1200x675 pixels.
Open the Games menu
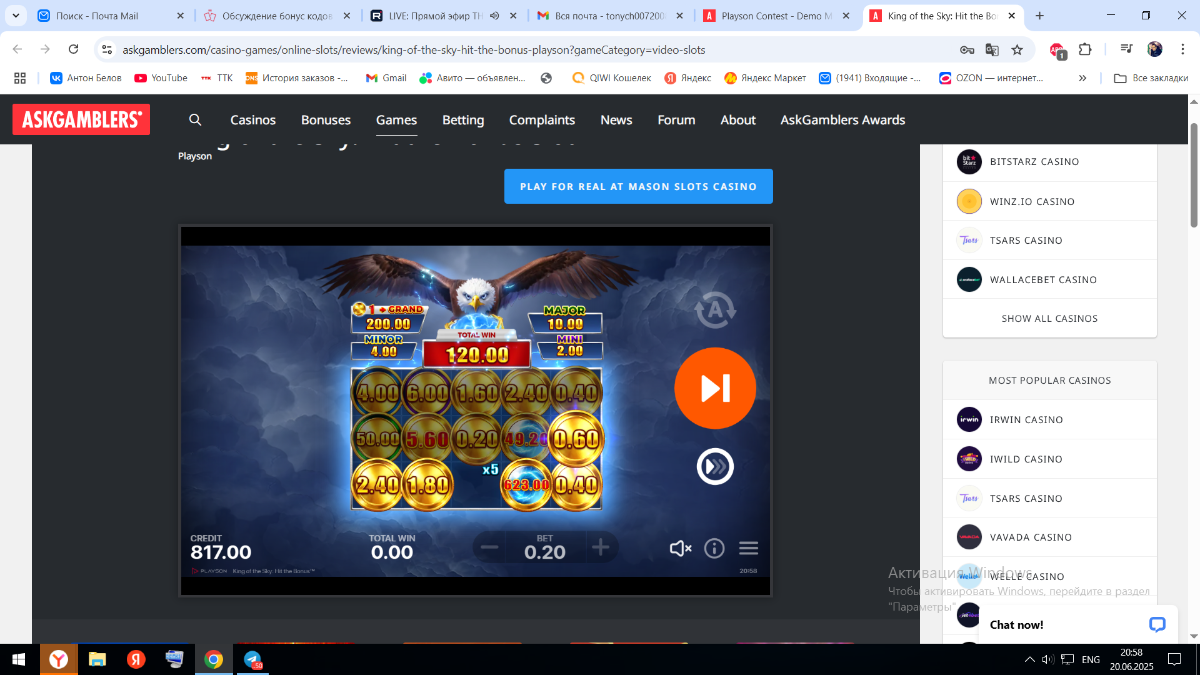[x=397, y=120]
